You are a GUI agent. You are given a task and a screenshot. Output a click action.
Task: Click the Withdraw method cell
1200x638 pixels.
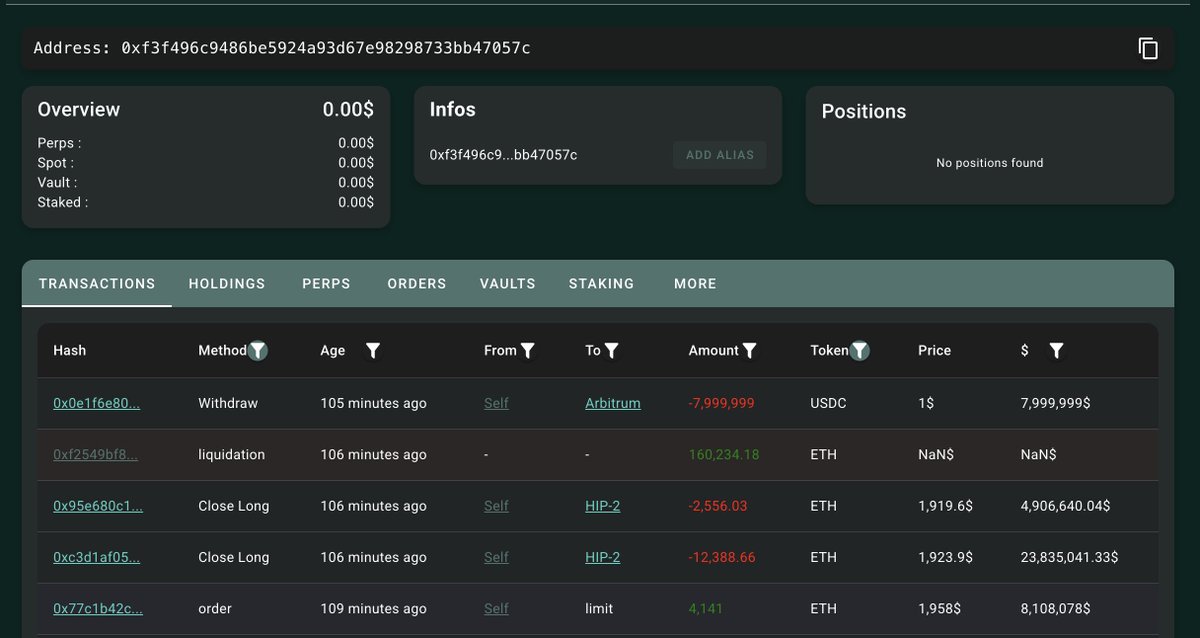(228, 403)
